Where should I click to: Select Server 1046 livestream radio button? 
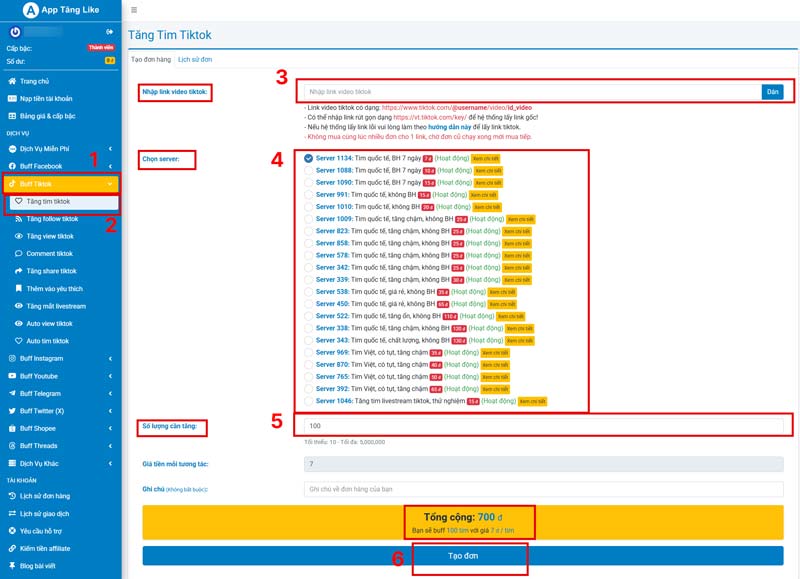(x=308, y=401)
